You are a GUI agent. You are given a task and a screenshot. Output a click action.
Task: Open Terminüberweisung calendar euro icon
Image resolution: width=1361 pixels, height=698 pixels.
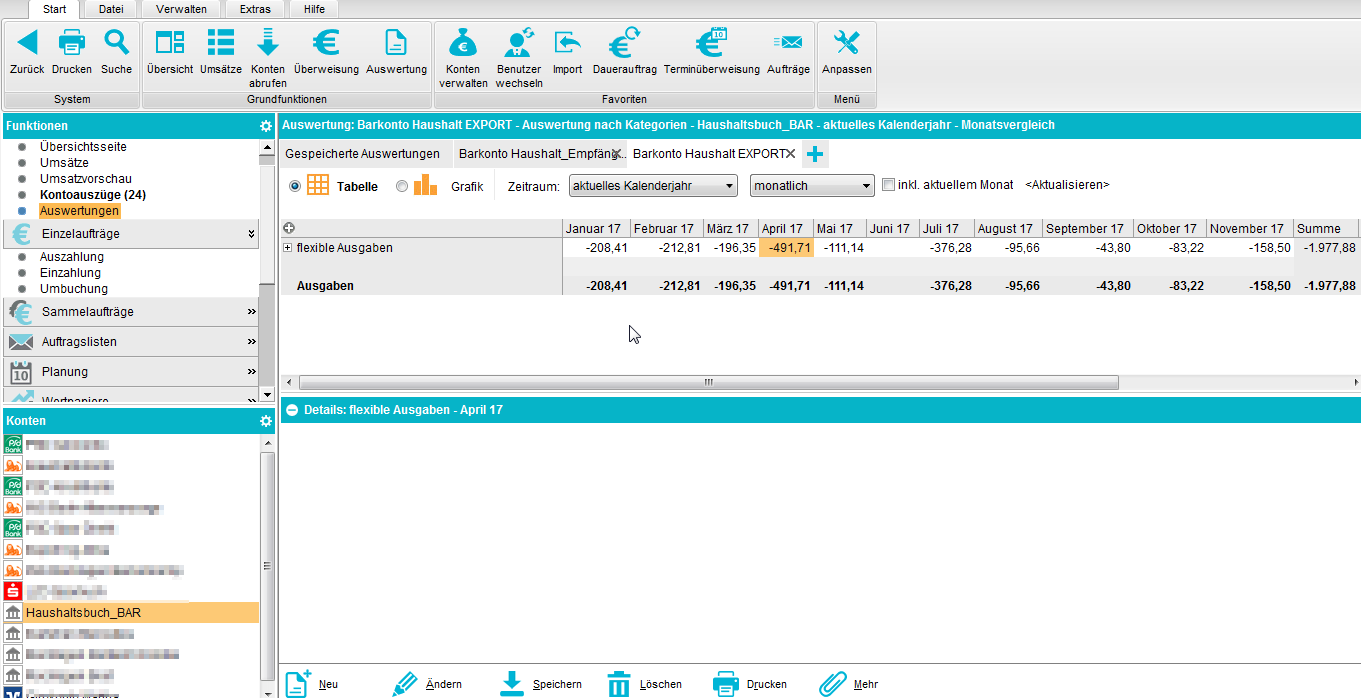point(711,42)
